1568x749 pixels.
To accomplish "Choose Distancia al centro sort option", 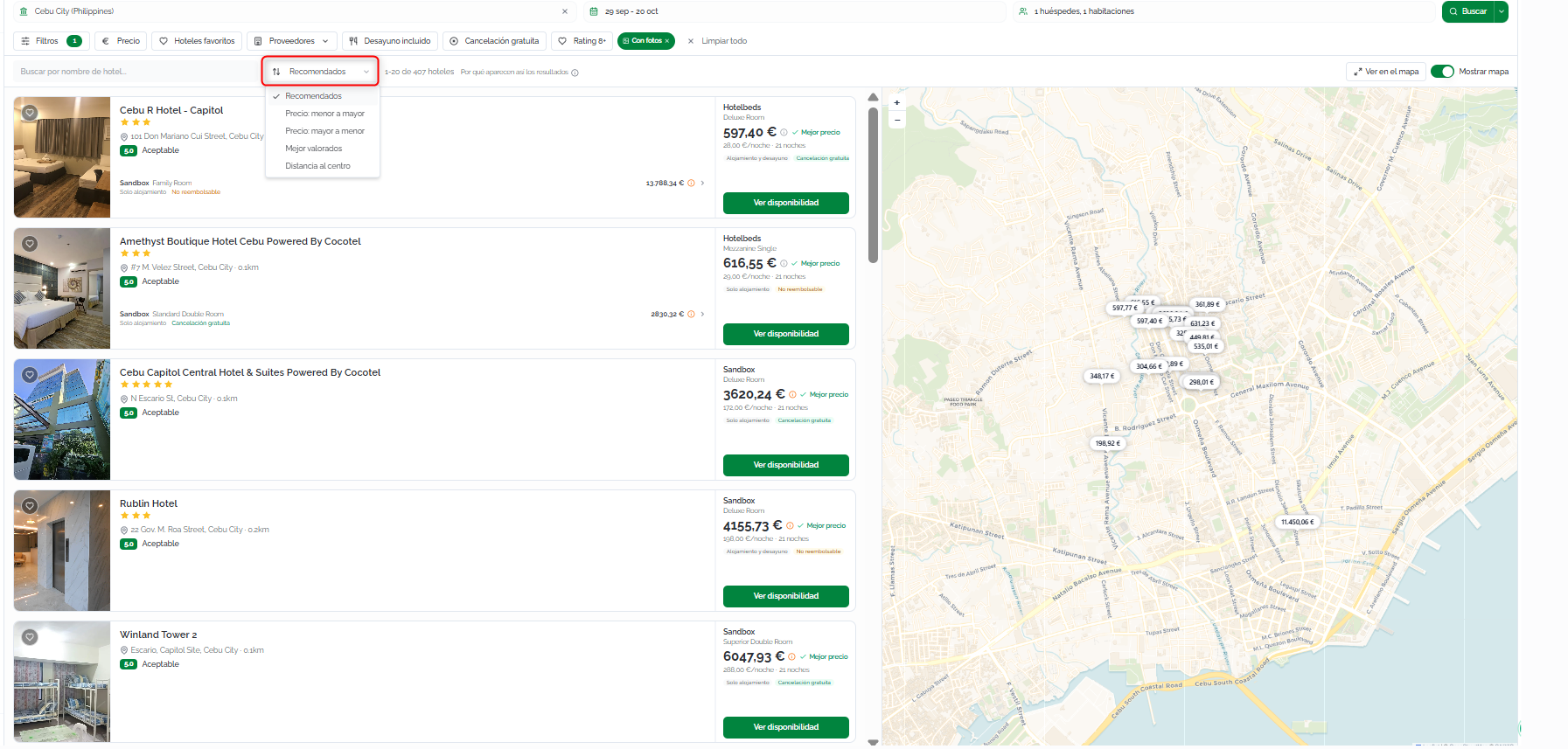I will 317,166.
